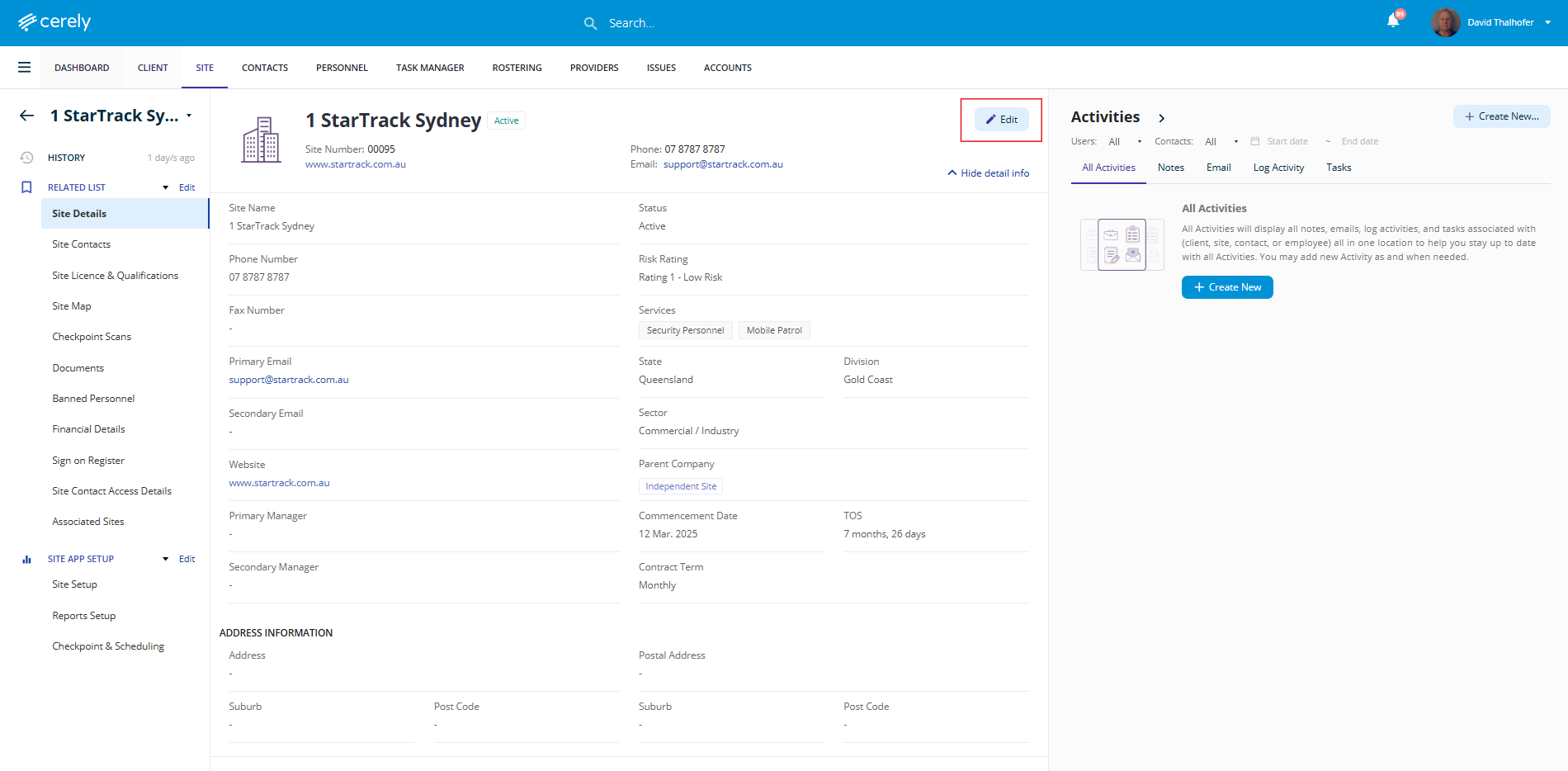The image size is (1568, 771).
Task: Click David Thalhofer's profile avatar
Action: [1445, 22]
